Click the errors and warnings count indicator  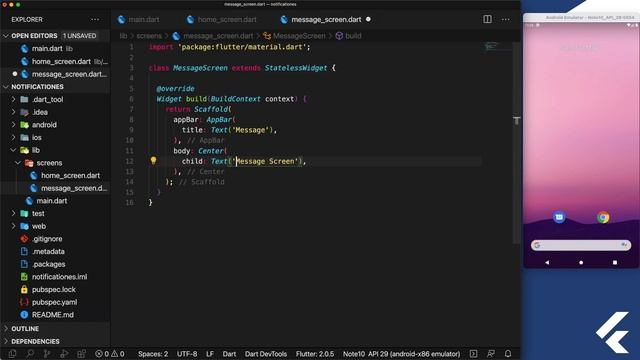[110, 354]
